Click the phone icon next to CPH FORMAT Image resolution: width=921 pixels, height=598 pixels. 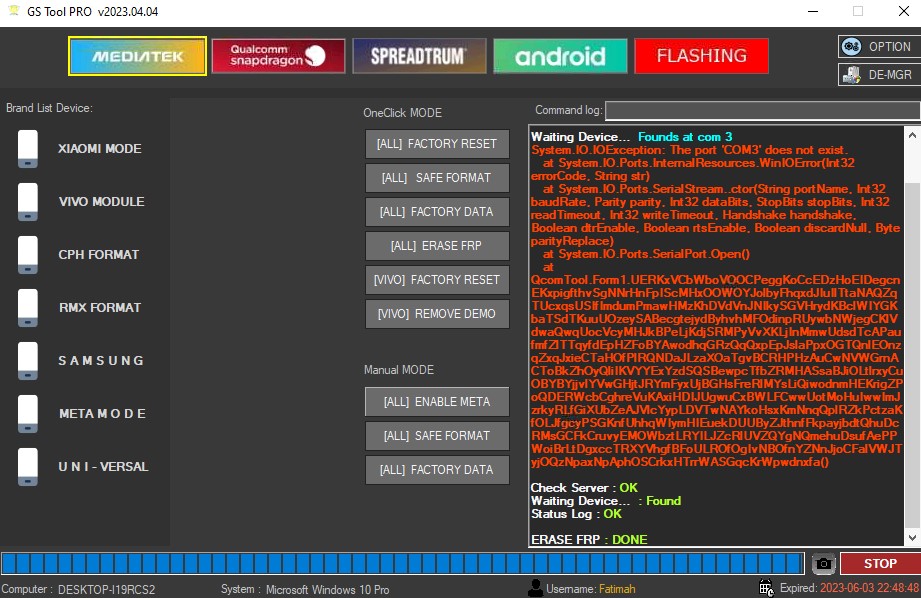(28, 254)
